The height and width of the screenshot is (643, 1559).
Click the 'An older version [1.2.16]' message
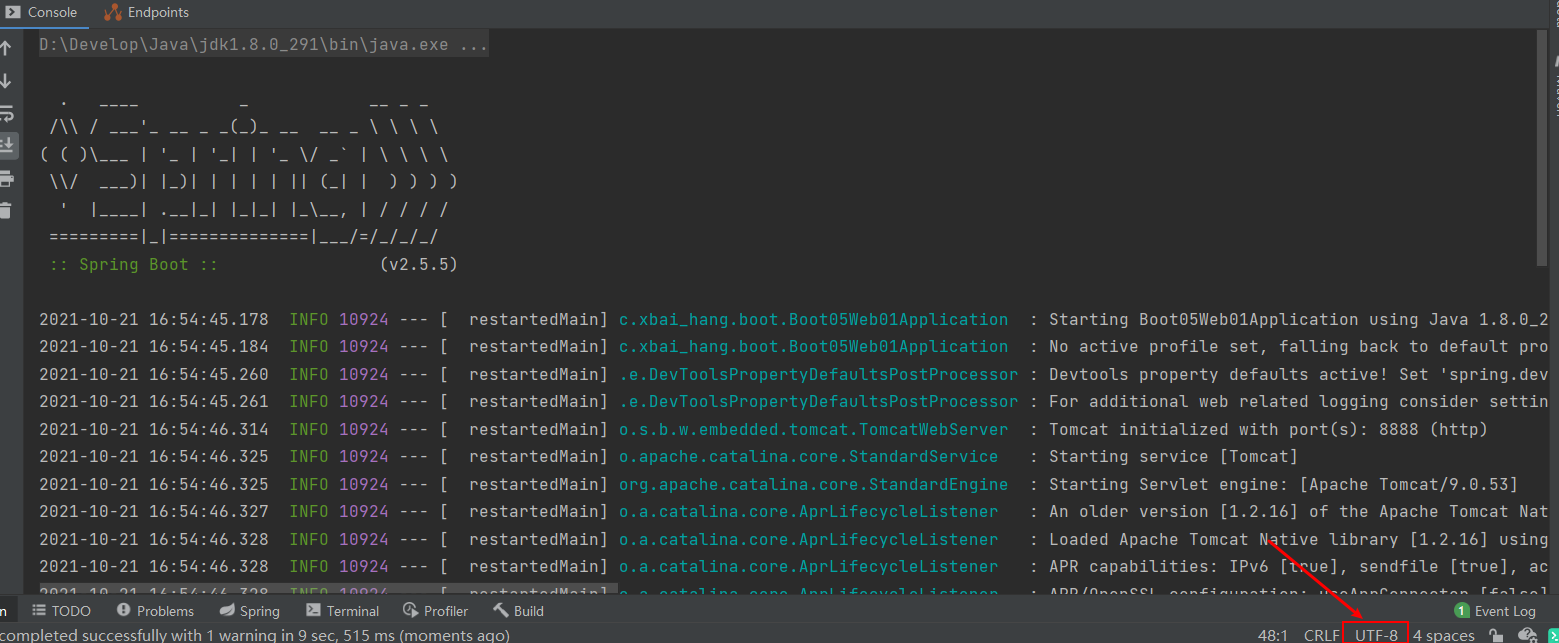pyautogui.click(x=1298, y=512)
